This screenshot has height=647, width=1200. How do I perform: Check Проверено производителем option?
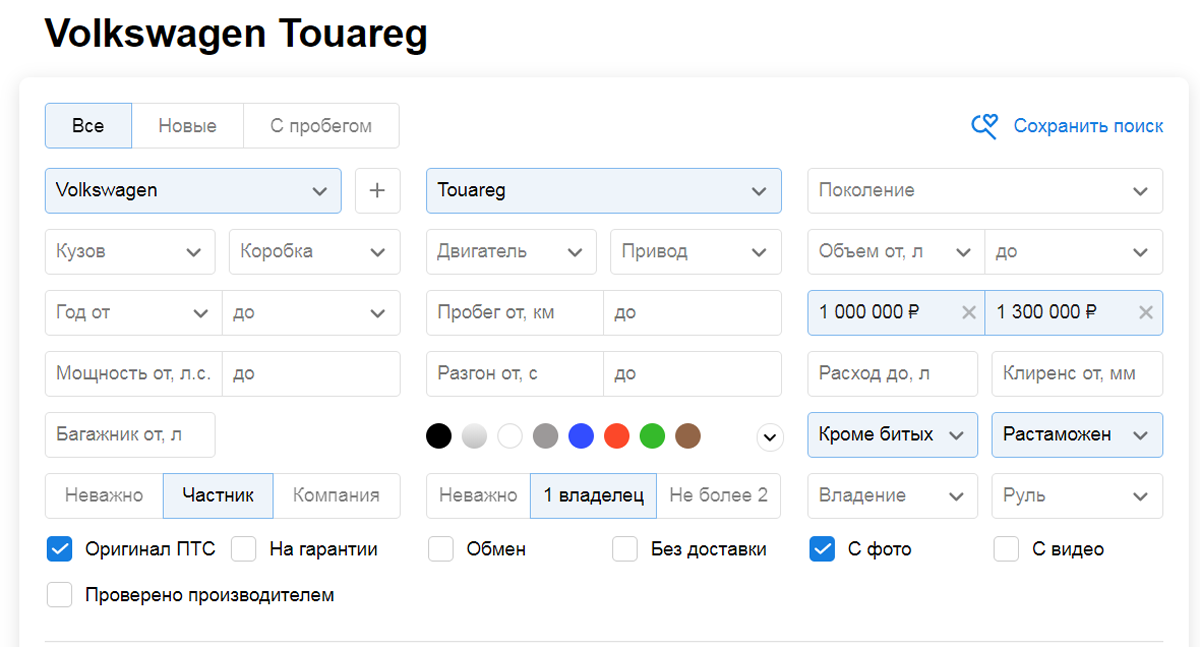coord(60,595)
